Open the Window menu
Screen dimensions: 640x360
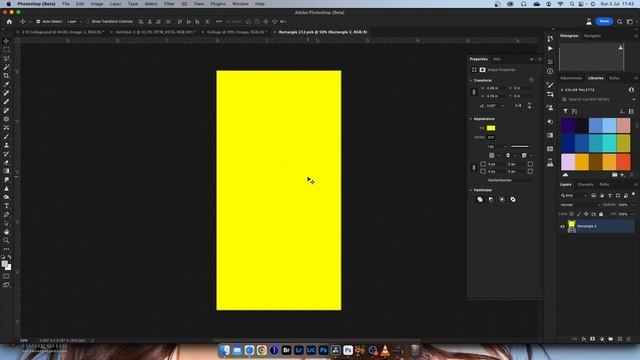point(240,4)
